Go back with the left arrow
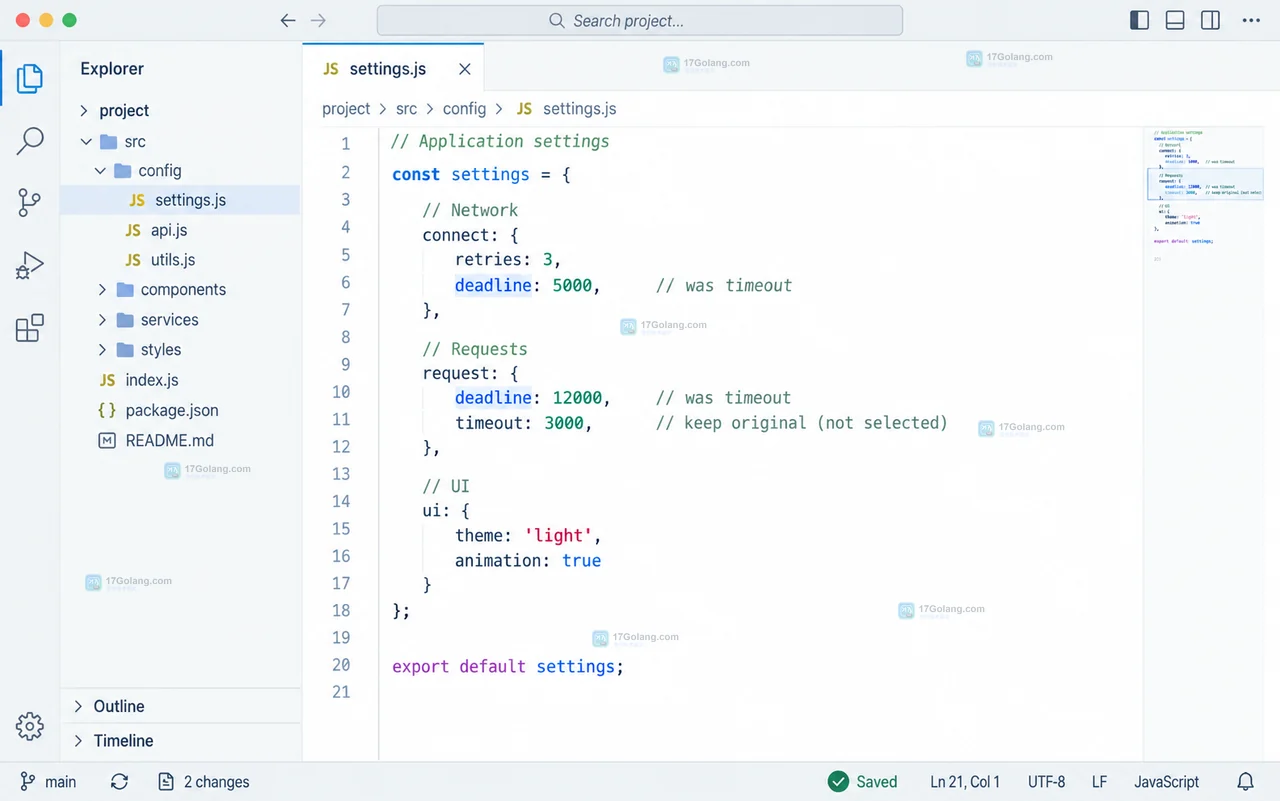 pos(288,20)
